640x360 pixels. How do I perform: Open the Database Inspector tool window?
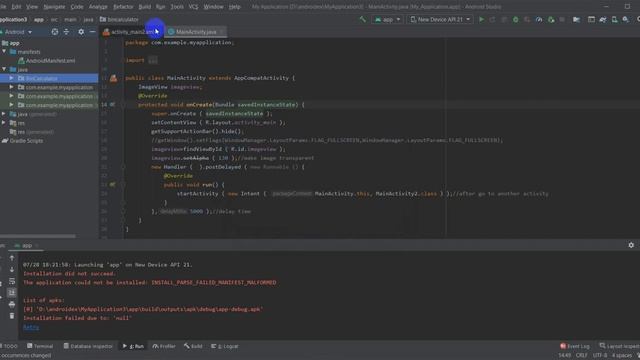pos(88,346)
